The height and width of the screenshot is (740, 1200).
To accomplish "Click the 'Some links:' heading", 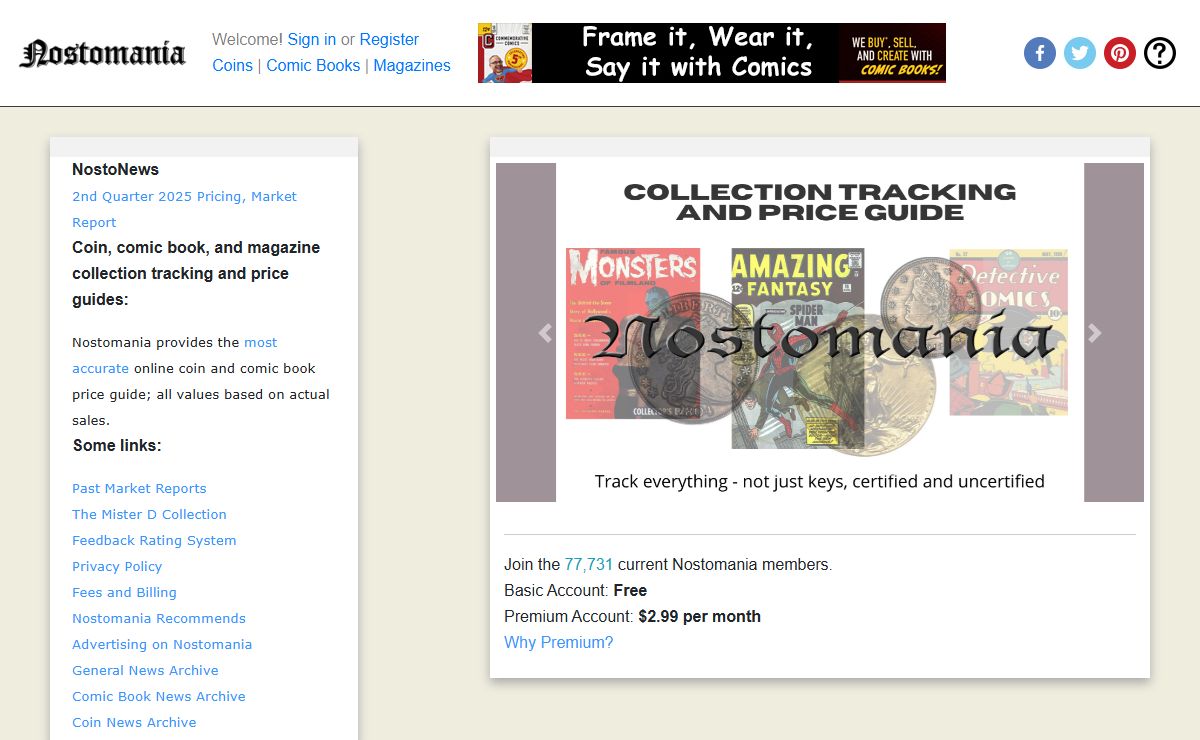I will [x=117, y=445].
